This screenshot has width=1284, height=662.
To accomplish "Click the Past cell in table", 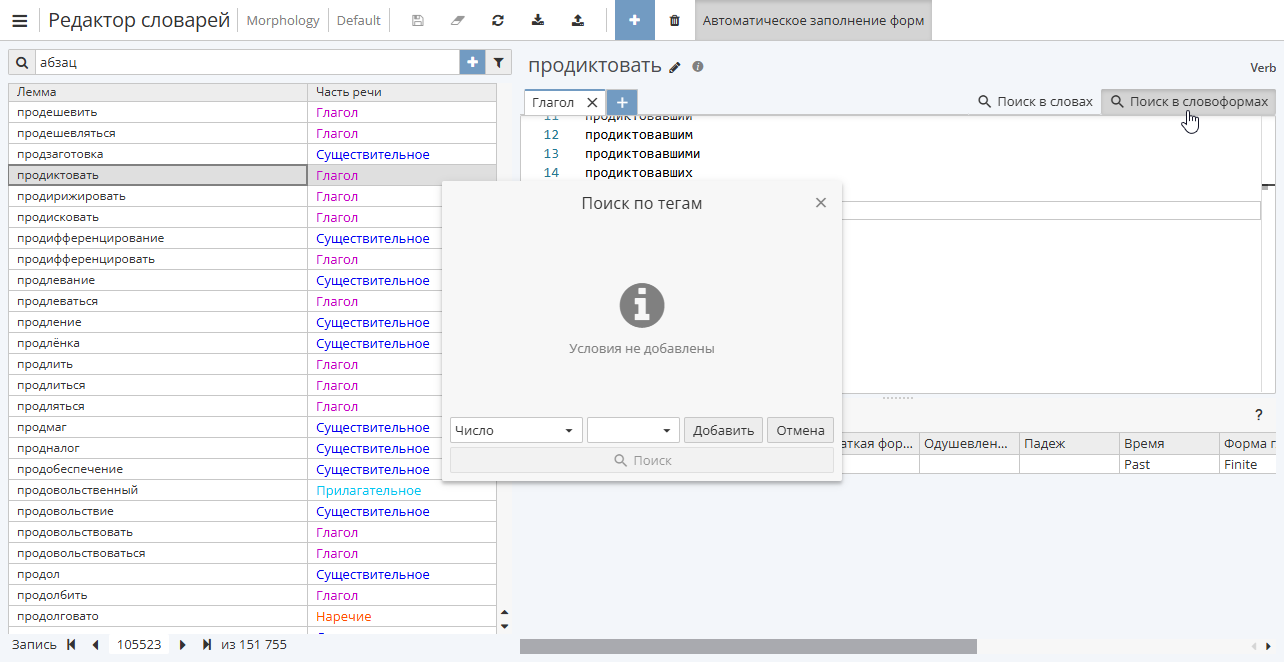I will tap(1169, 465).
